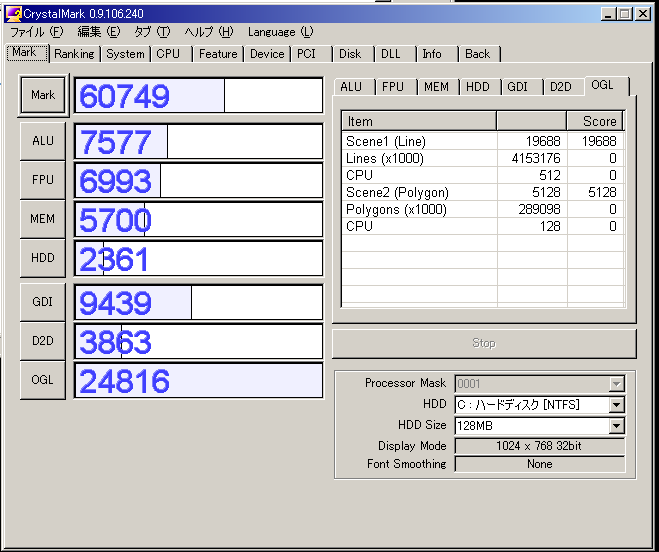Click the Font Smoothing None field

click(540, 464)
